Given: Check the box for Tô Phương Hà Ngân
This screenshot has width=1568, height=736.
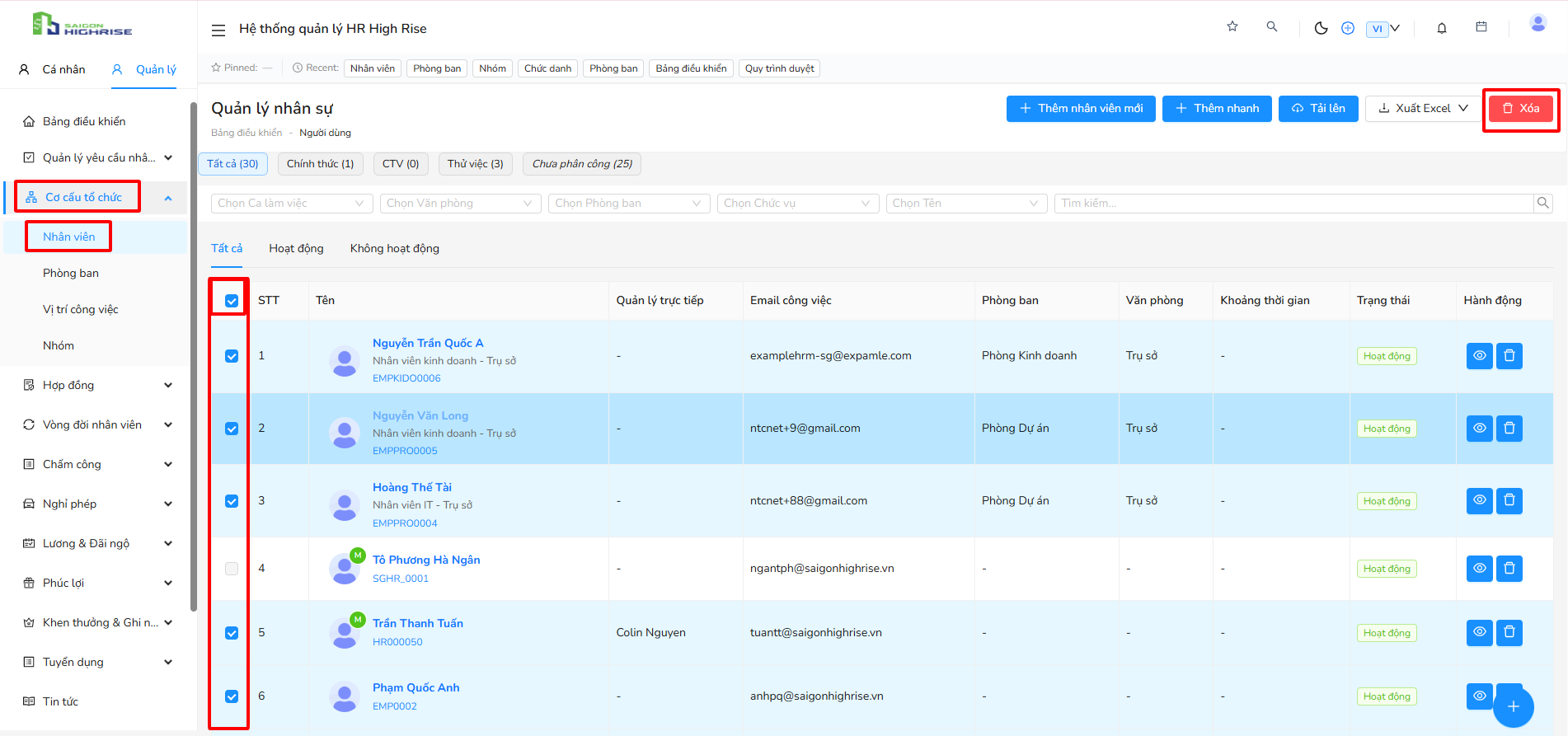Looking at the screenshot, I should 232,569.
